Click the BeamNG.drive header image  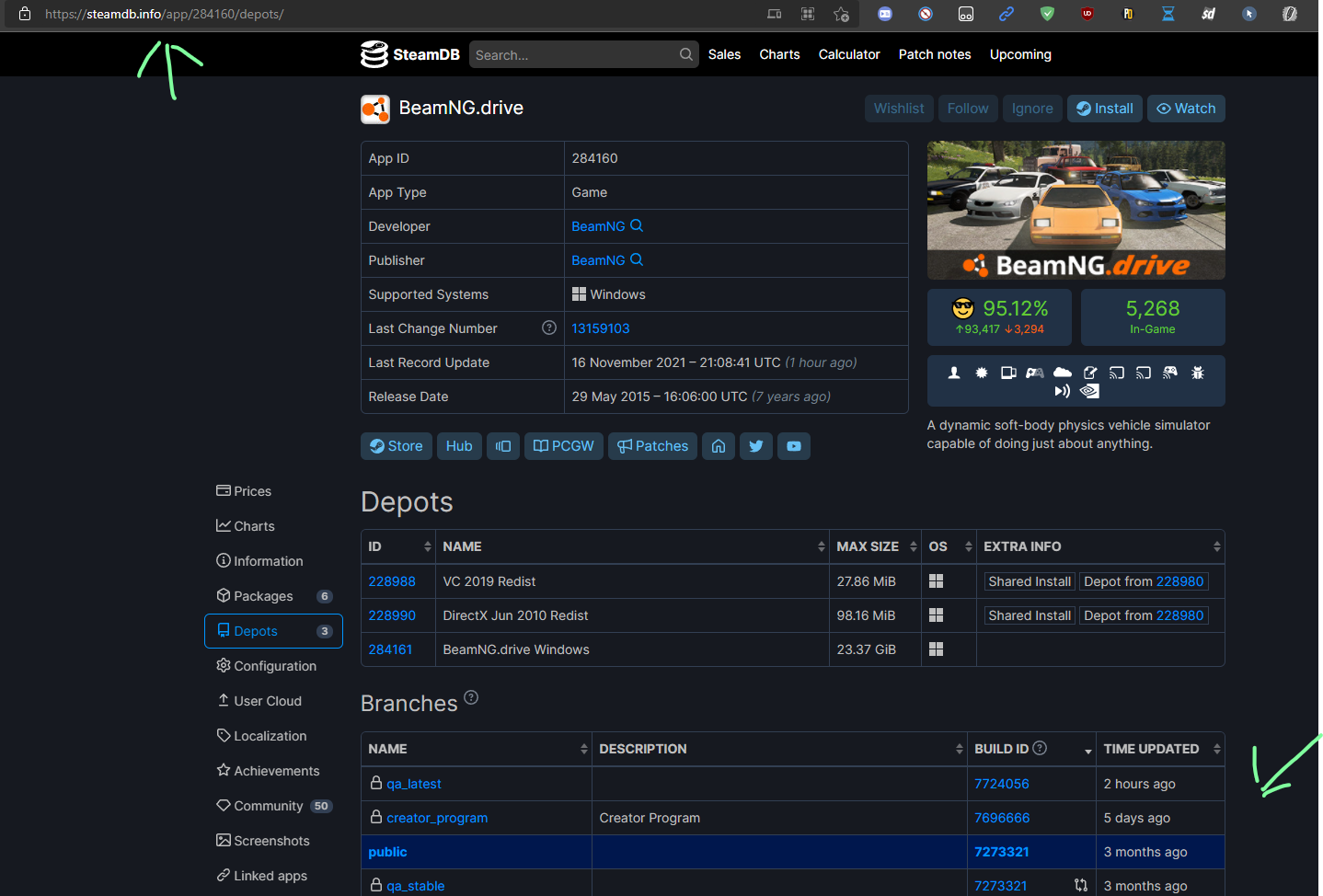[1076, 210]
